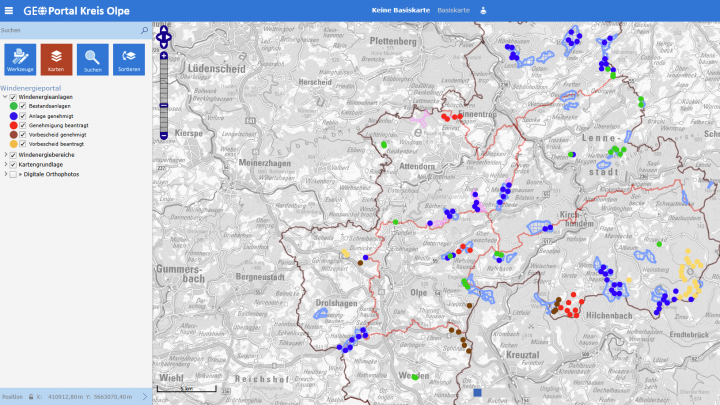
Task: Click the Hilchenbach label on map
Action: [x=609, y=315]
